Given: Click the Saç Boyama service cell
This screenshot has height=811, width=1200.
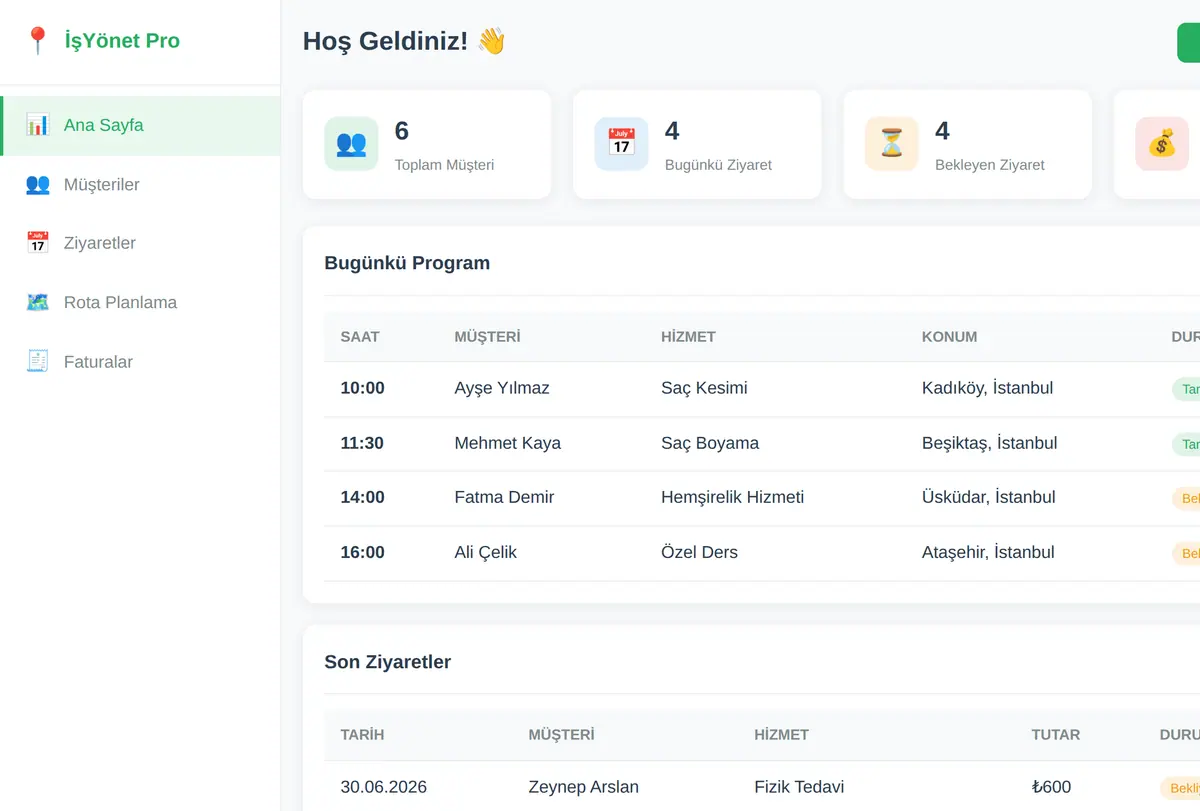Looking at the screenshot, I should point(710,443).
